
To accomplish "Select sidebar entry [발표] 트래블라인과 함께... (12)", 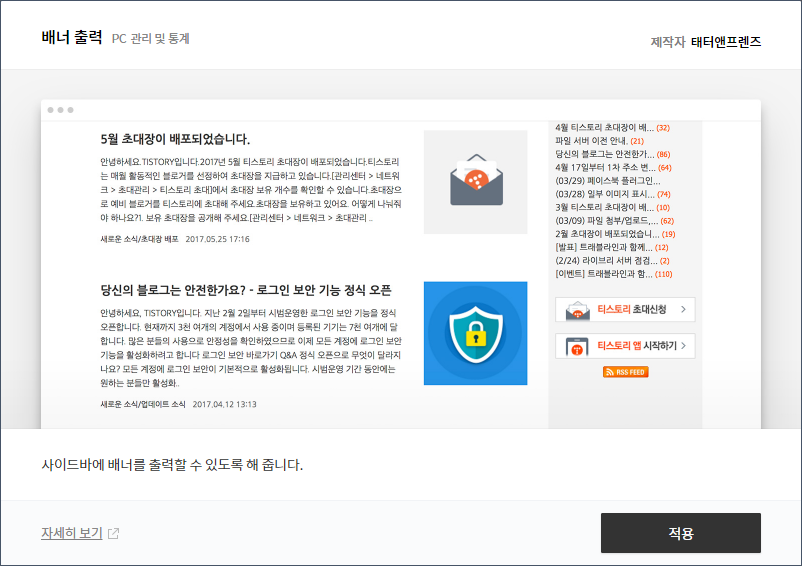I will [612, 247].
